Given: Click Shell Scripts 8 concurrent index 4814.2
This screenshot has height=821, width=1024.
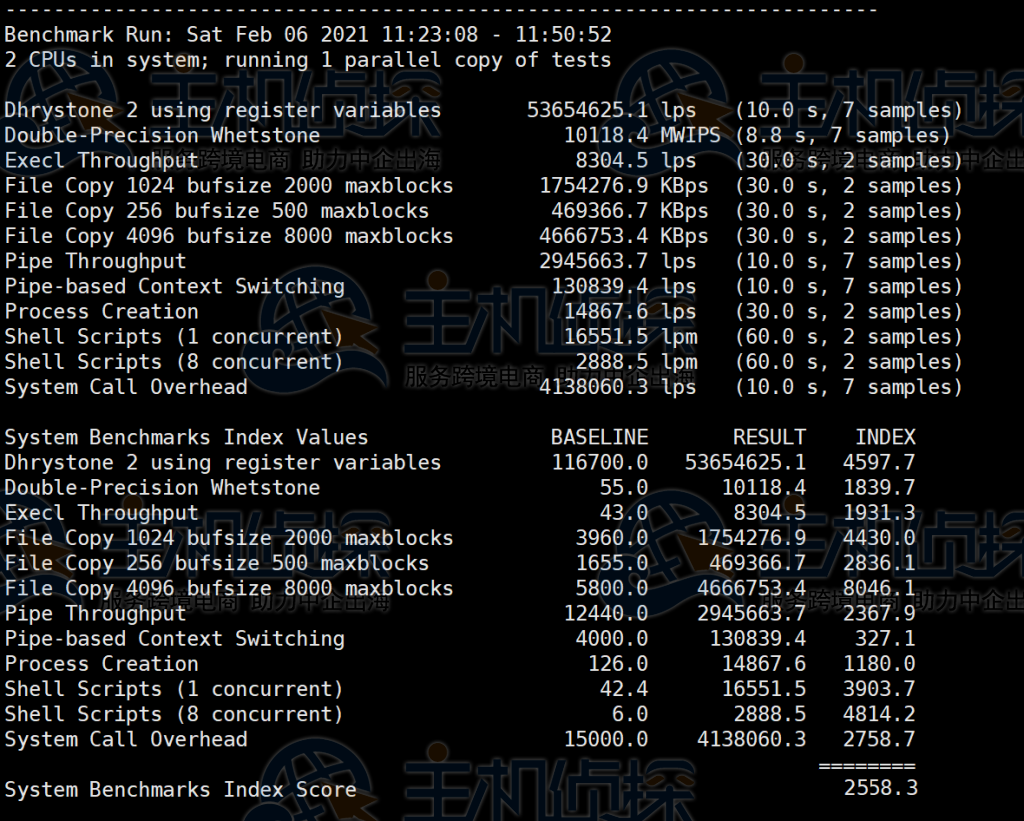Looking at the screenshot, I should [x=879, y=715].
